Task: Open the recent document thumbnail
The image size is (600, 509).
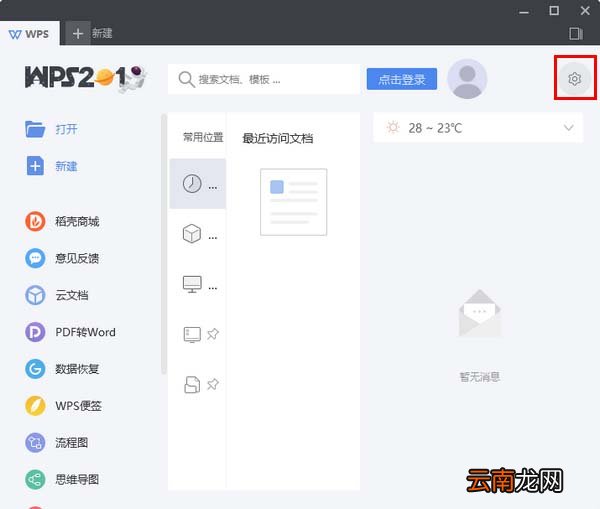Action: point(293,202)
